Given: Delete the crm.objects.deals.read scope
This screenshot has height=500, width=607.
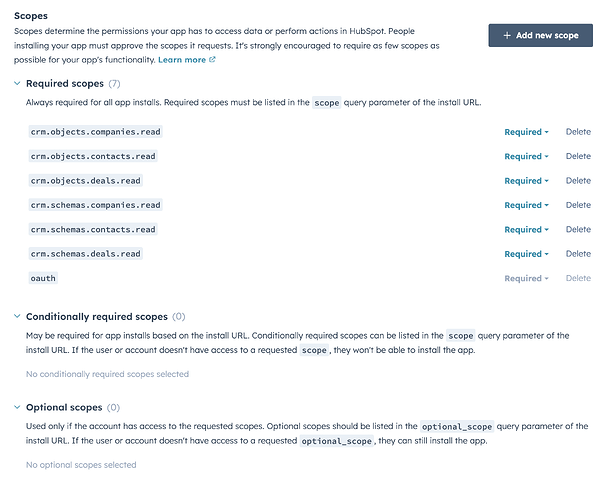Looking at the screenshot, I should 578,181.
